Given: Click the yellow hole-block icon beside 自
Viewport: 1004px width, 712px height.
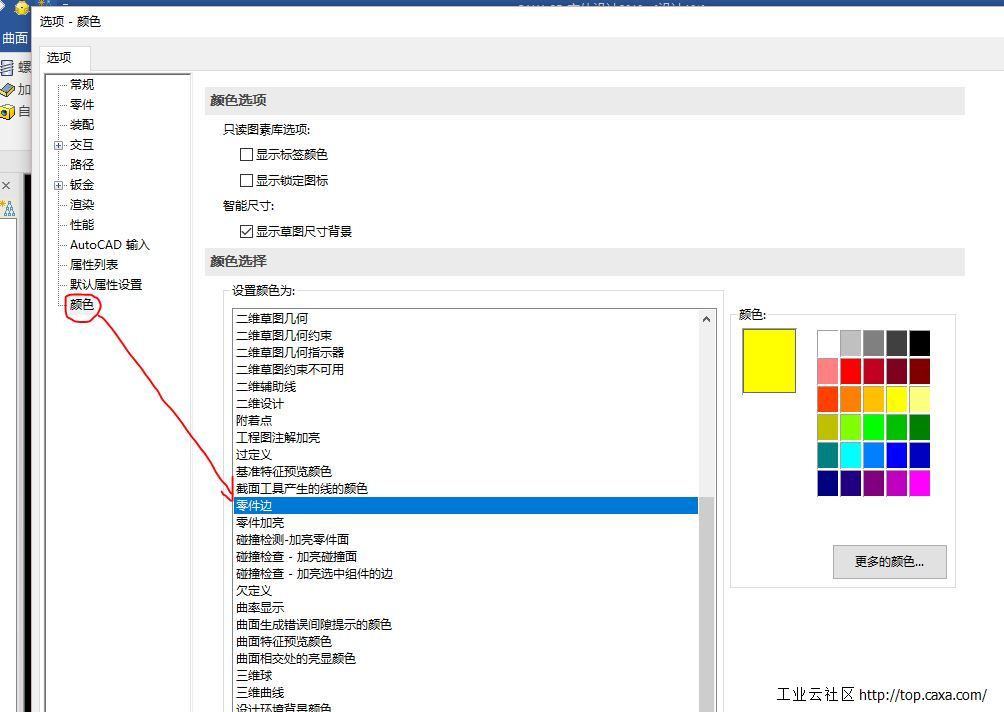Looking at the screenshot, I should (x=8, y=112).
